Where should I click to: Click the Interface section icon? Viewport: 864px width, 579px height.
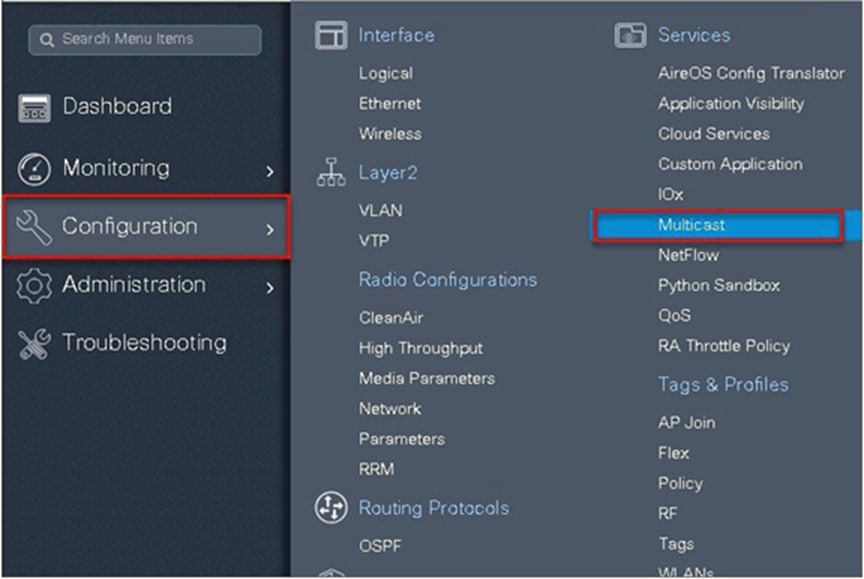331,35
